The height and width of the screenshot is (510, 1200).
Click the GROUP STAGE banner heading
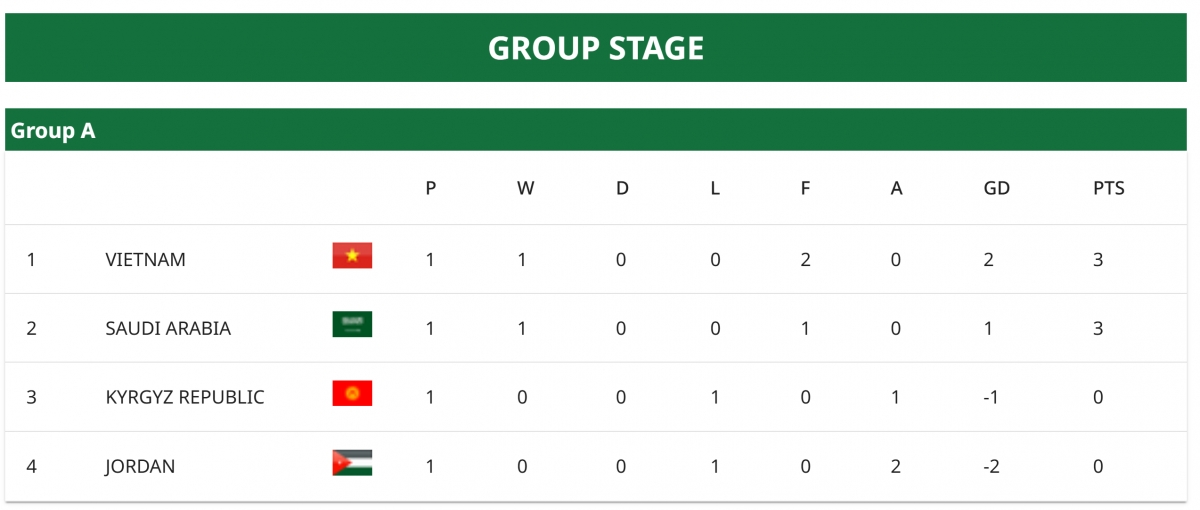[x=596, y=48]
